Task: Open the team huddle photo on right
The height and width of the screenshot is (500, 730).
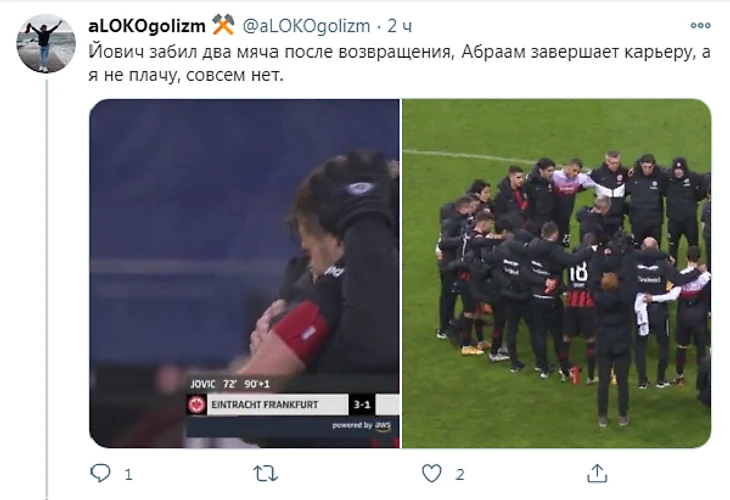Action: (x=556, y=273)
